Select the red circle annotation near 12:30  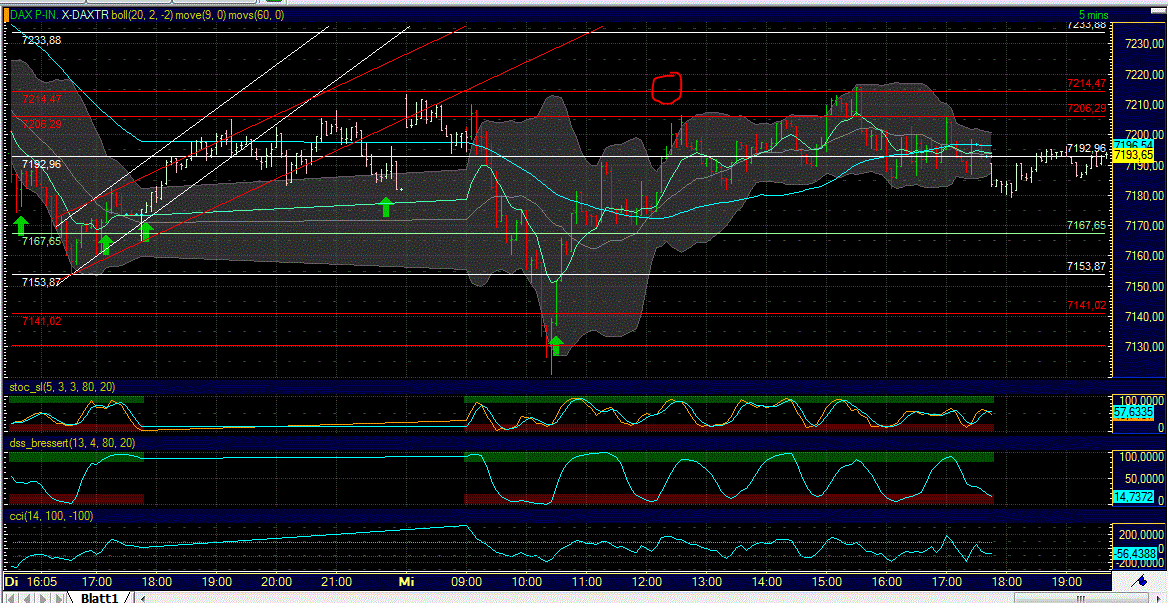tap(668, 87)
